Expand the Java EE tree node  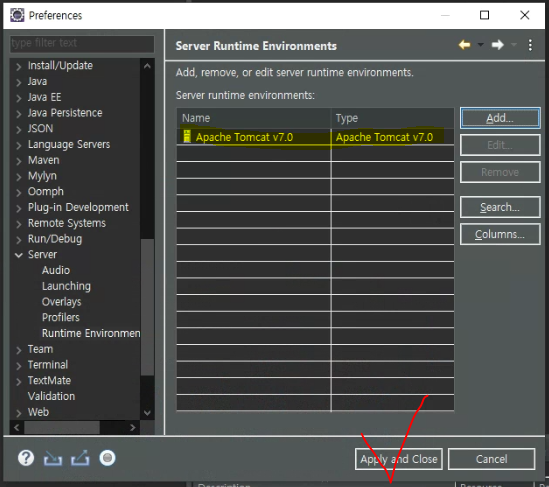(x=19, y=98)
